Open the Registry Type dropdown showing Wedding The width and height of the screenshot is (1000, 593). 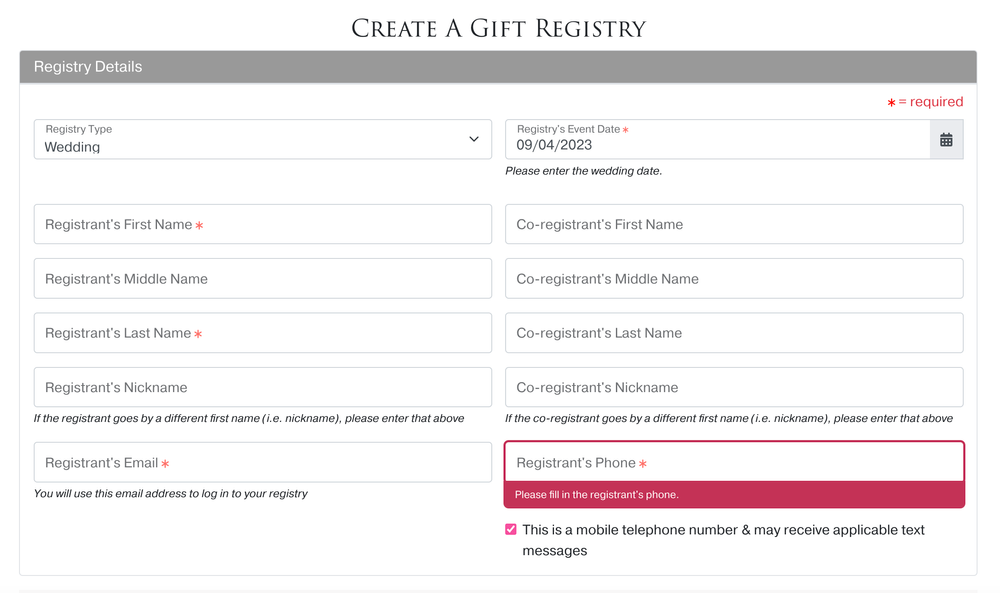[x=262, y=139]
